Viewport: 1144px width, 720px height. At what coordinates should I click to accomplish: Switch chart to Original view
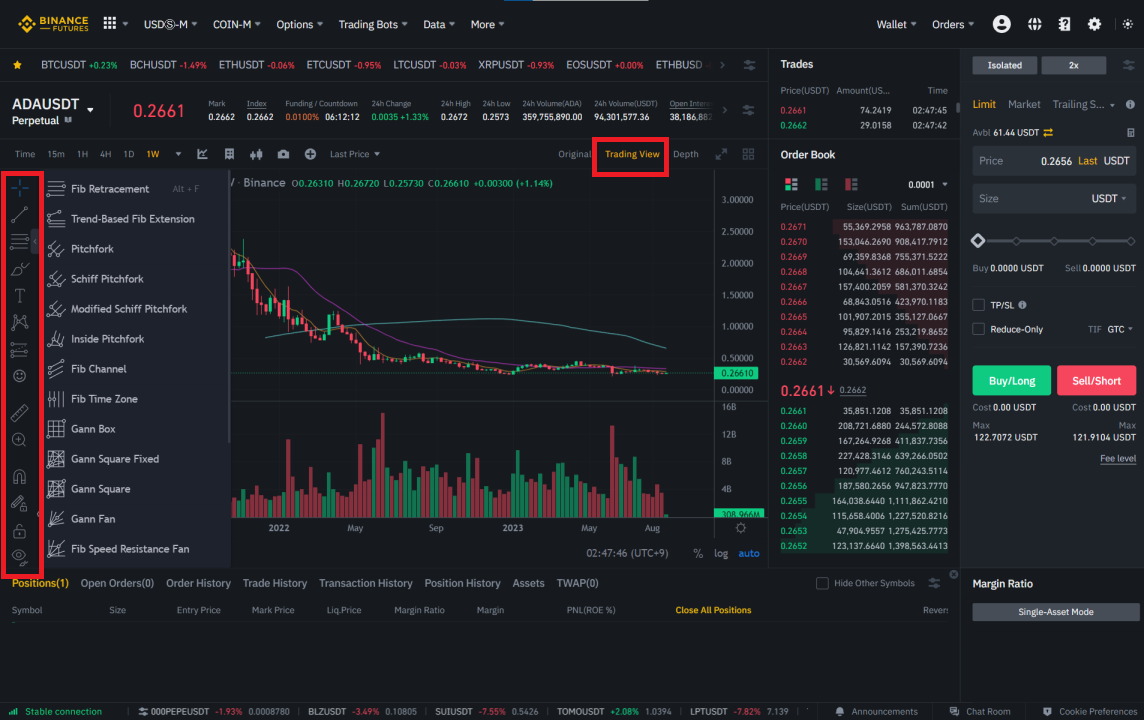click(x=574, y=154)
